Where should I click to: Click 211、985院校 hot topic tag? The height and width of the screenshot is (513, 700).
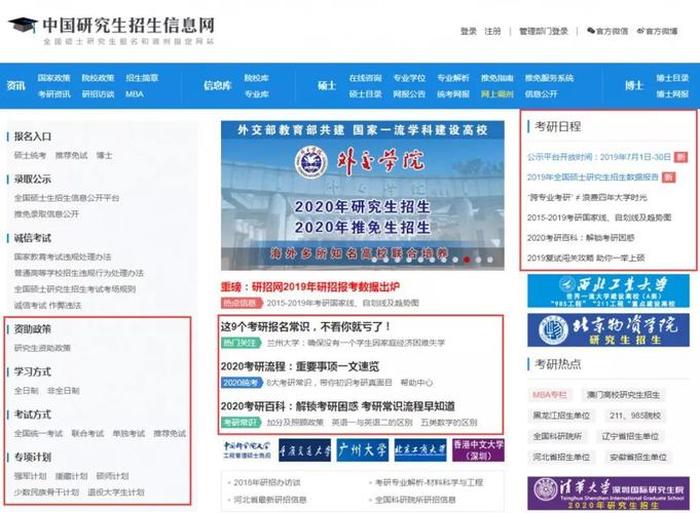click(x=635, y=416)
